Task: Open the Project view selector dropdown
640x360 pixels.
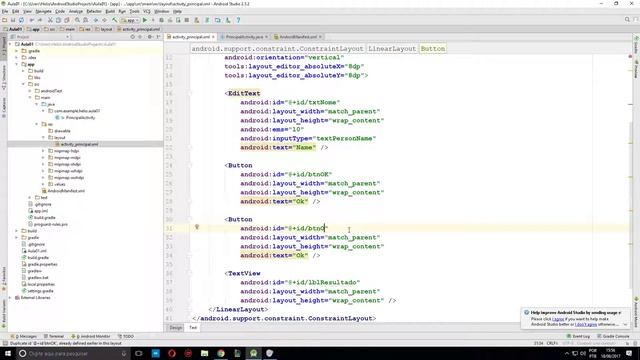Action: coord(39,37)
